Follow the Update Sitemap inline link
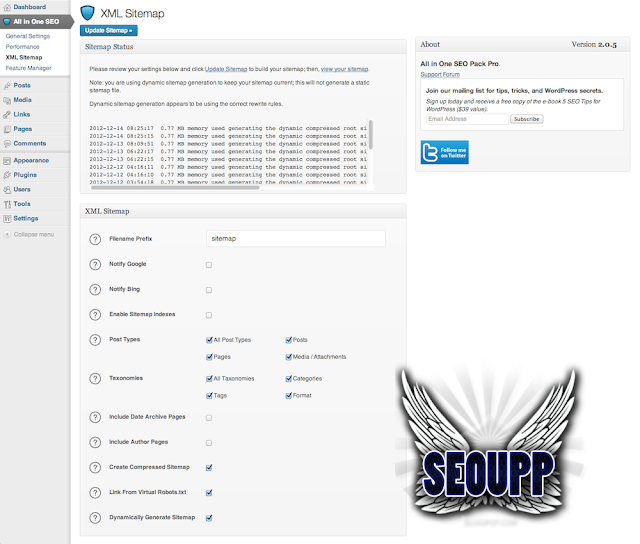 coord(226,69)
